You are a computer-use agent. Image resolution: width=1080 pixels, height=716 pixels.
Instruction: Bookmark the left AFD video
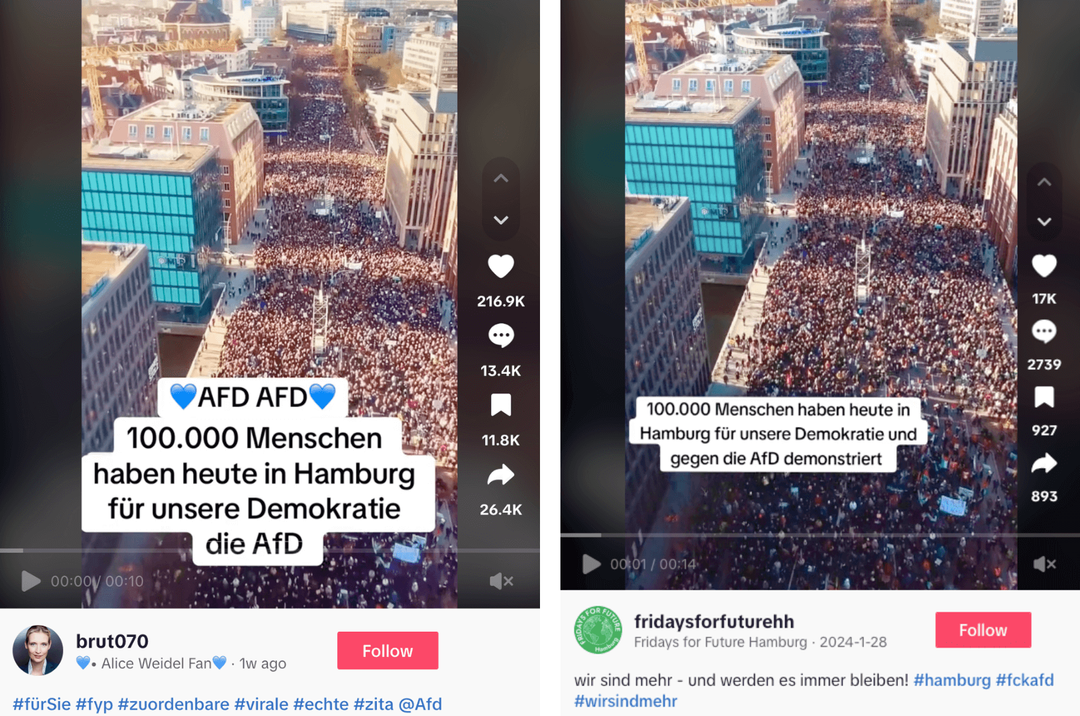[x=501, y=406]
